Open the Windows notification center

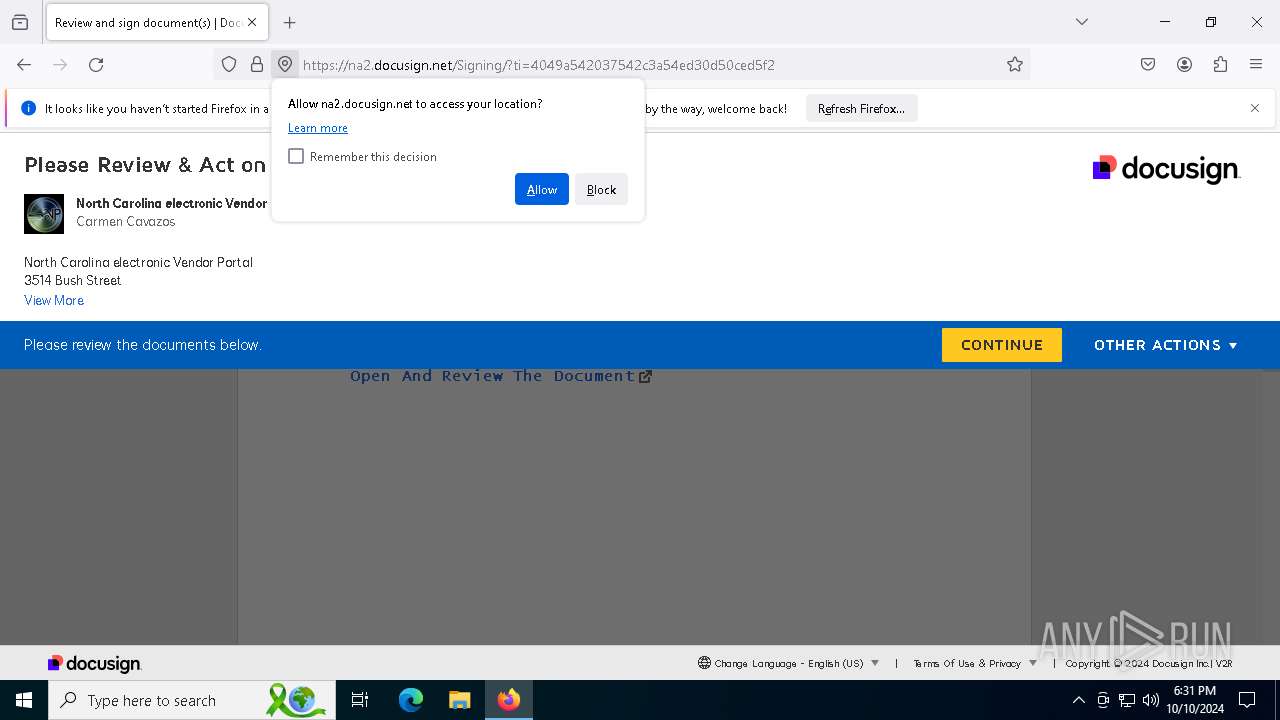click(1247, 700)
